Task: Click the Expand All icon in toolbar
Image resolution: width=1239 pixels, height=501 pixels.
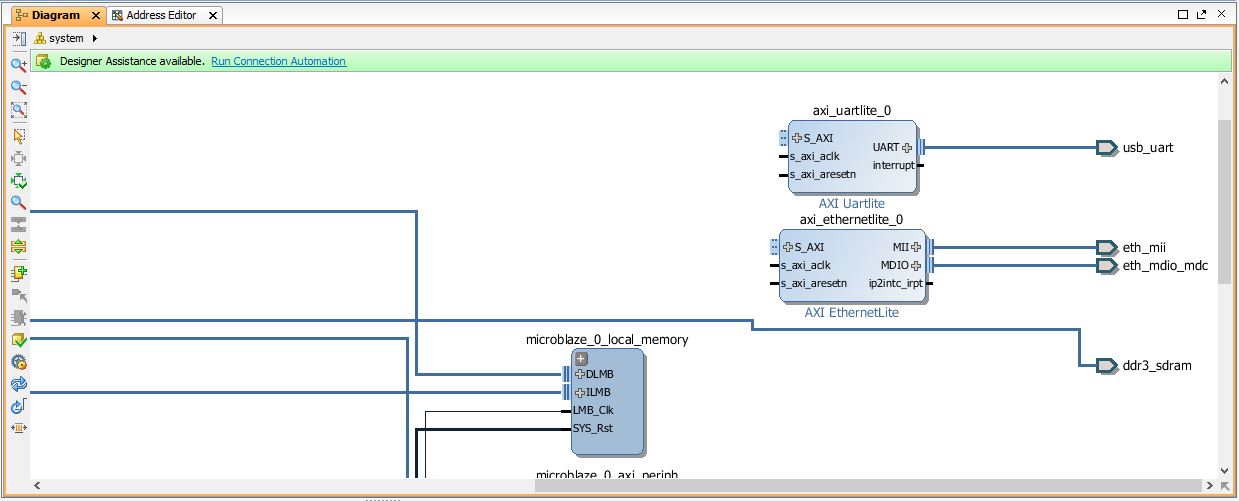Action: pos(18,247)
